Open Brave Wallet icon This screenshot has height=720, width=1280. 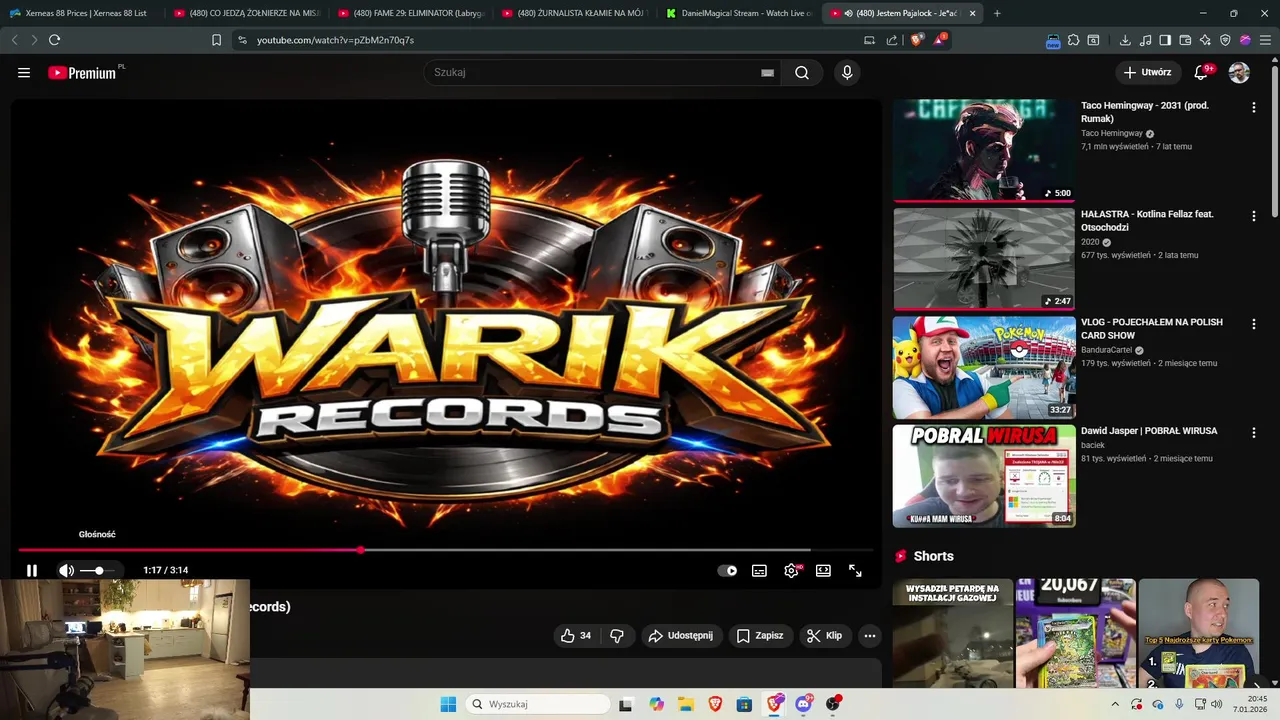pos(1185,40)
